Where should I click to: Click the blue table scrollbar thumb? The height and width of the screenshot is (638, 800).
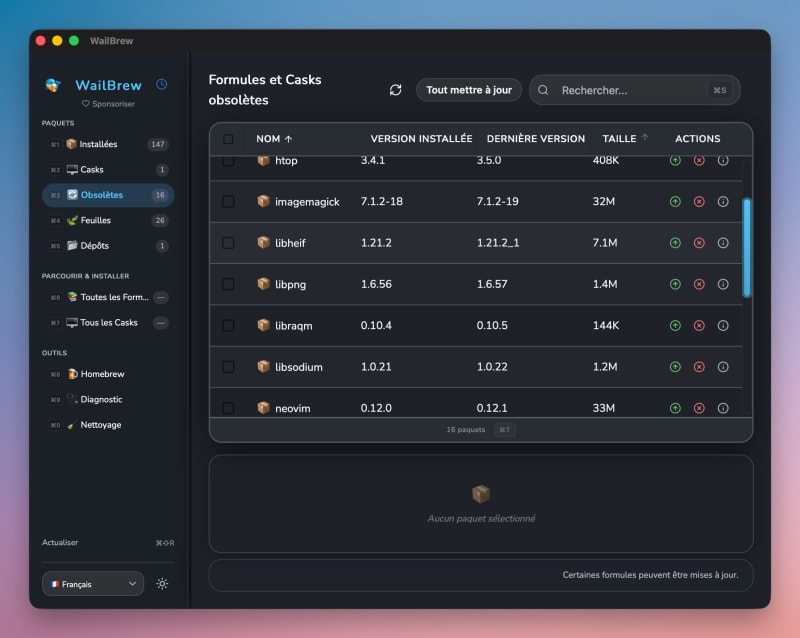[x=746, y=248]
